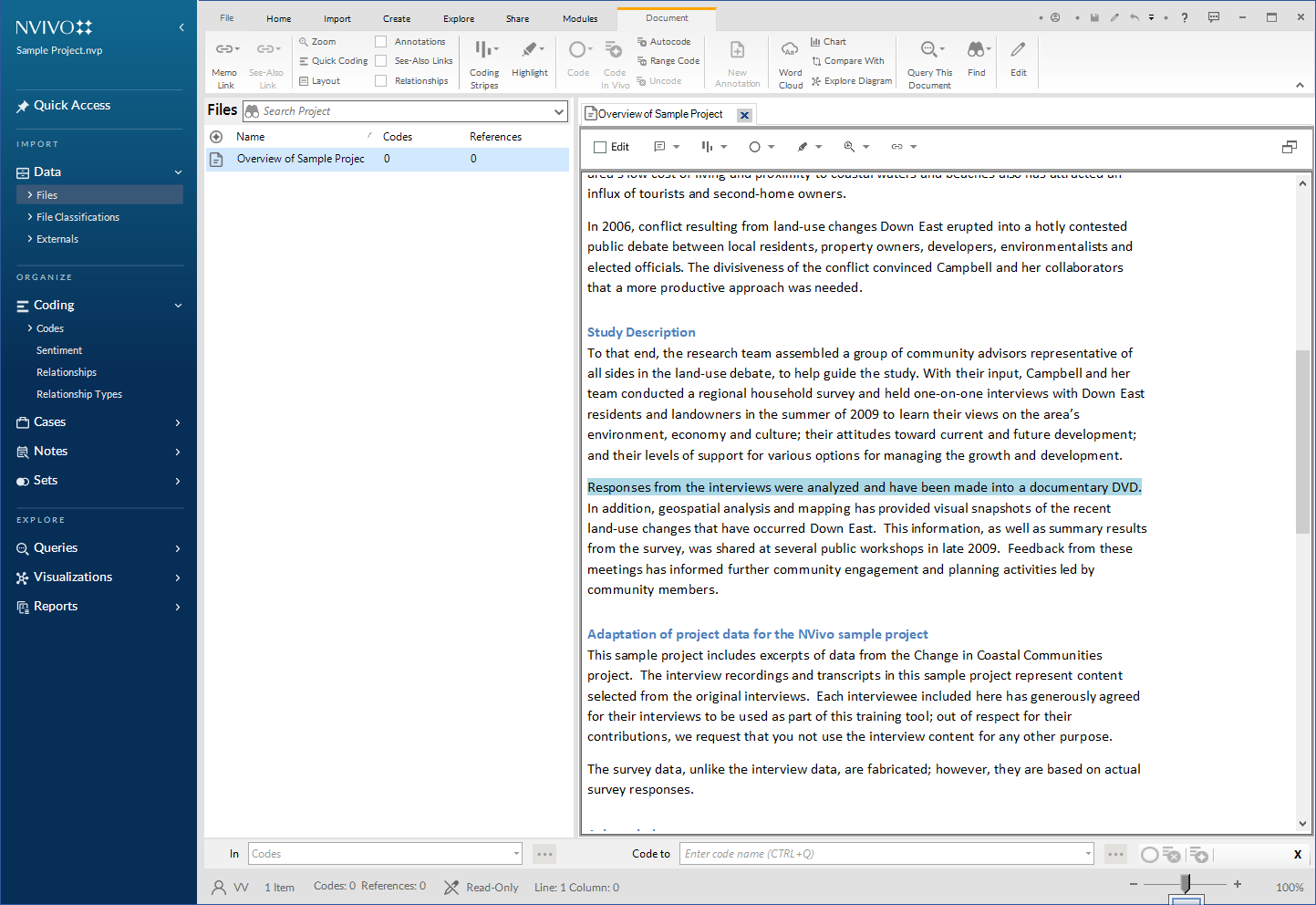
Task: Click the feedback speech bubble icon in title bar
Action: pos(1213,17)
